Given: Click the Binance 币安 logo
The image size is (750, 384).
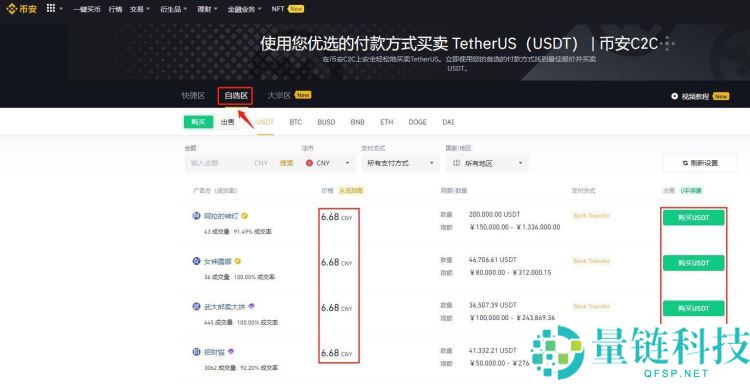Looking at the screenshot, I should (22, 9).
